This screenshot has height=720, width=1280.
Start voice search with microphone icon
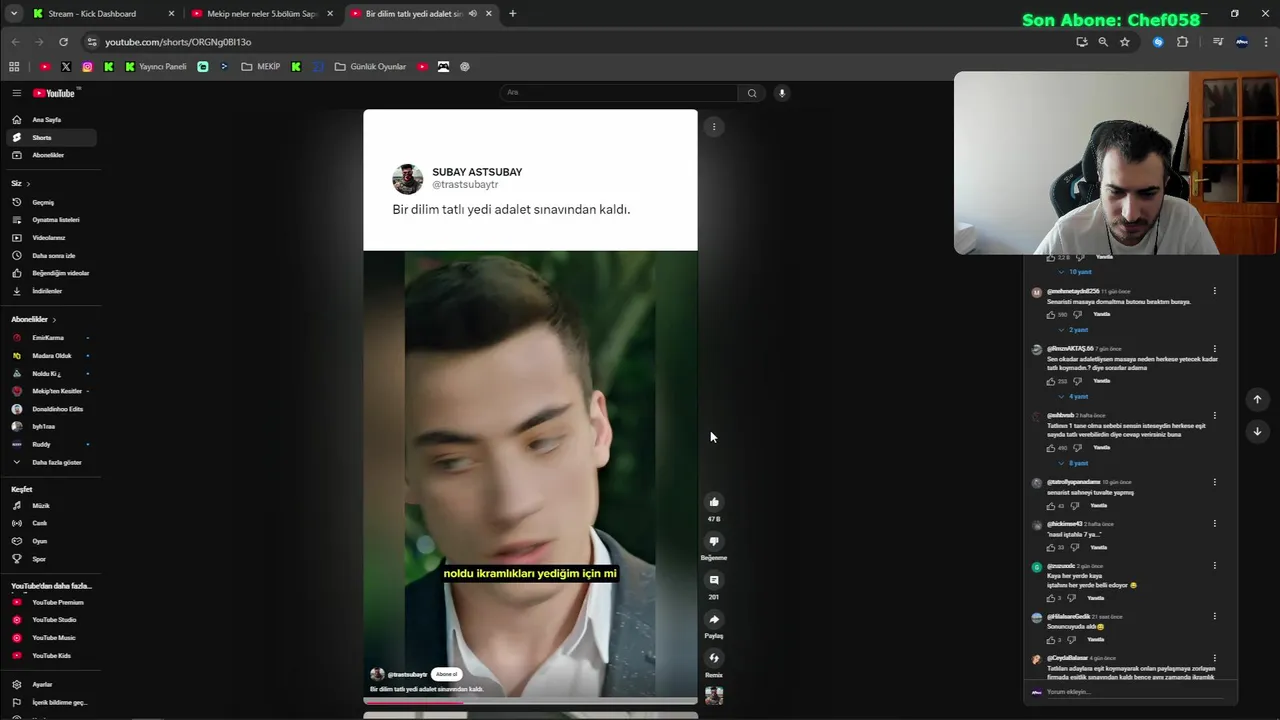pyautogui.click(x=782, y=93)
